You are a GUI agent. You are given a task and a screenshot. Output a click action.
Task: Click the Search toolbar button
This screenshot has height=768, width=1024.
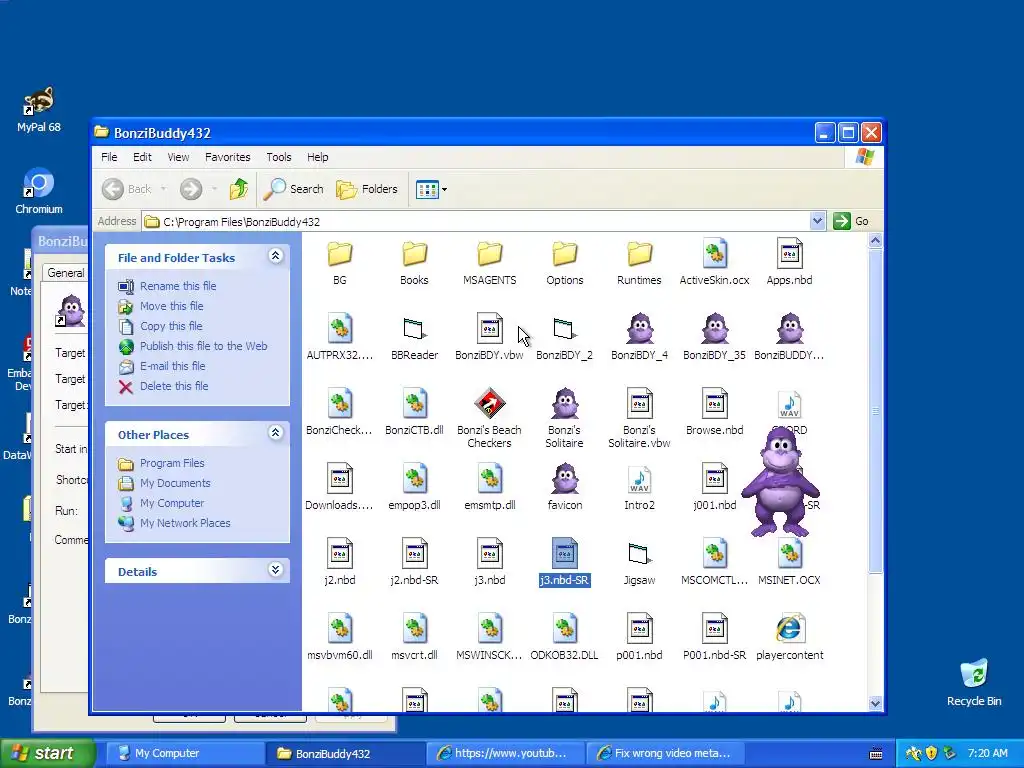coord(294,189)
